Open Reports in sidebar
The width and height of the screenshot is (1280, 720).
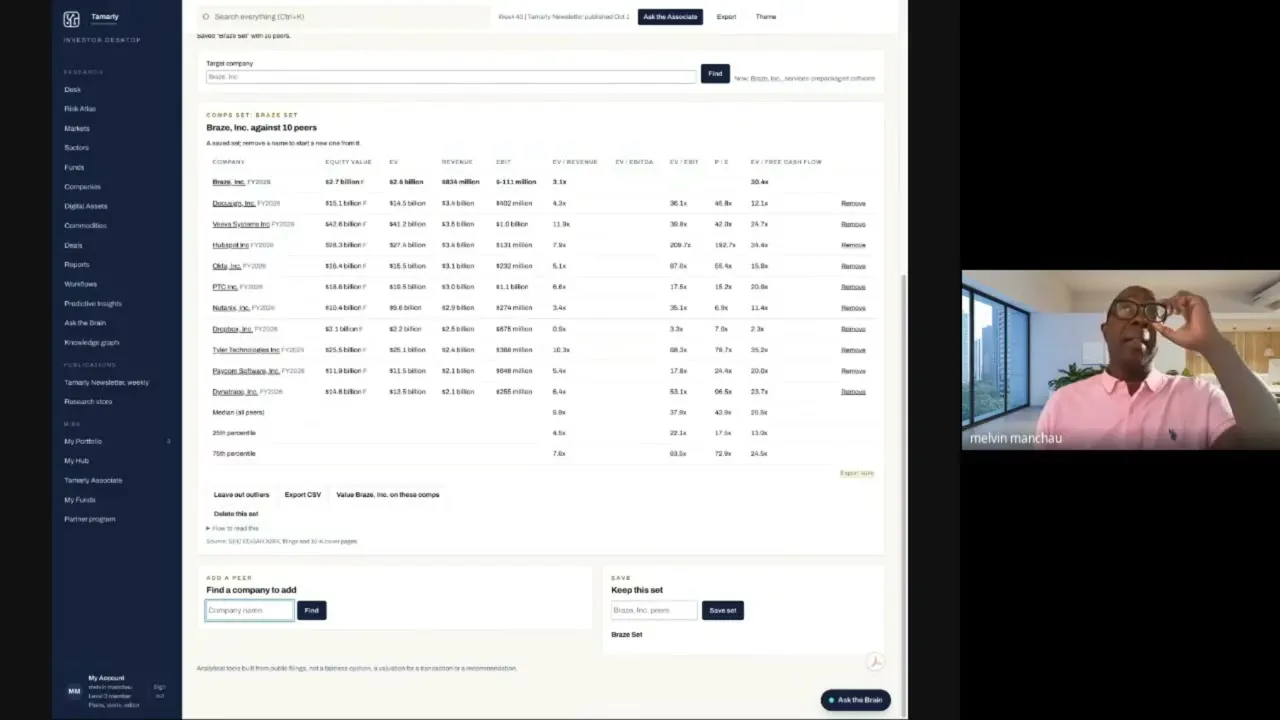[77, 264]
